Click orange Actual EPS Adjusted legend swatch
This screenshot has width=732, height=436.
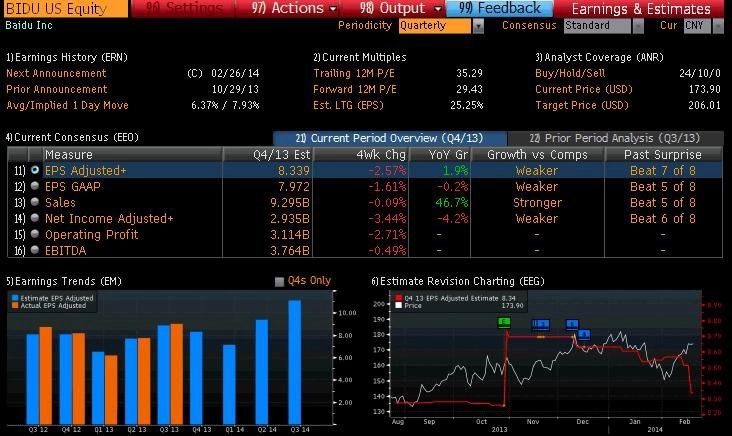tap(15, 305)
